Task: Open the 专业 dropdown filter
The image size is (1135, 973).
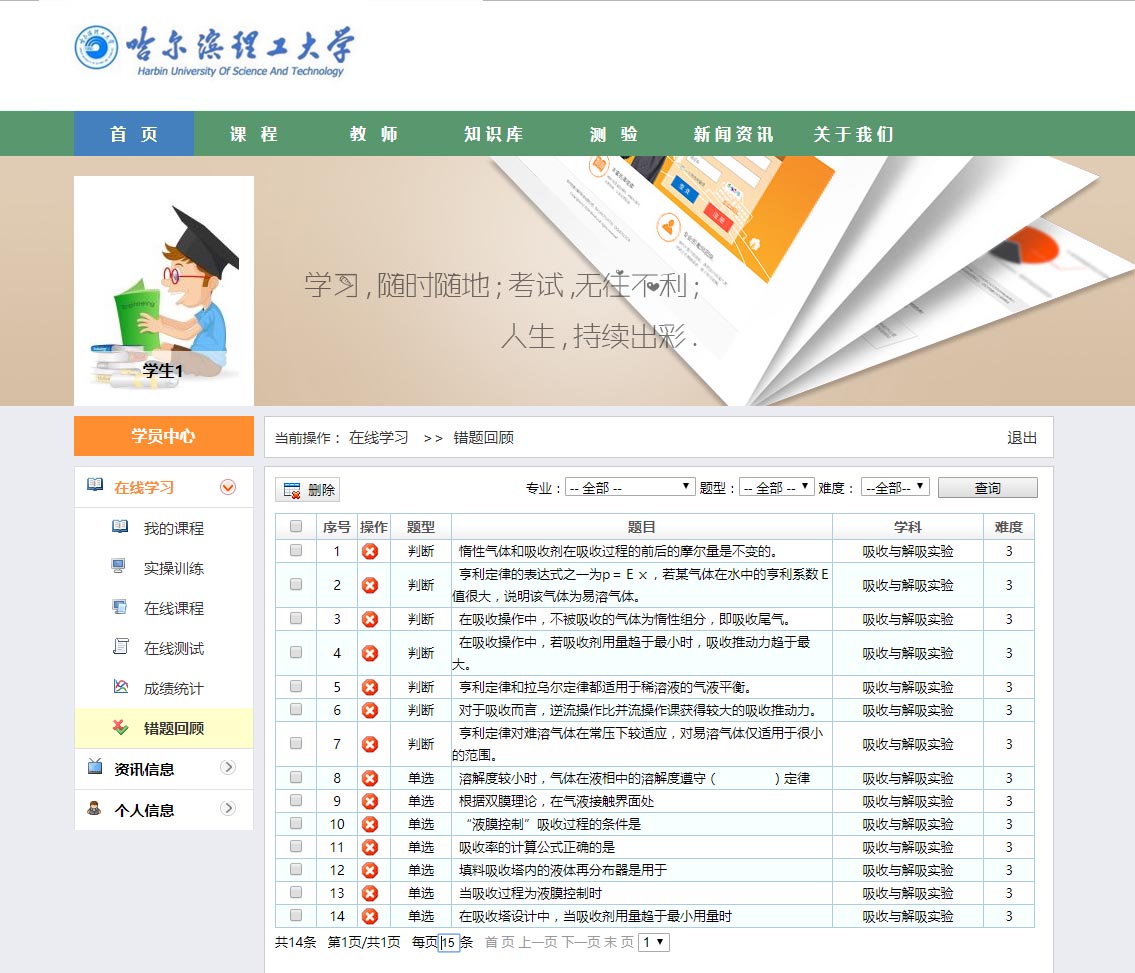Action: [630, 488]
